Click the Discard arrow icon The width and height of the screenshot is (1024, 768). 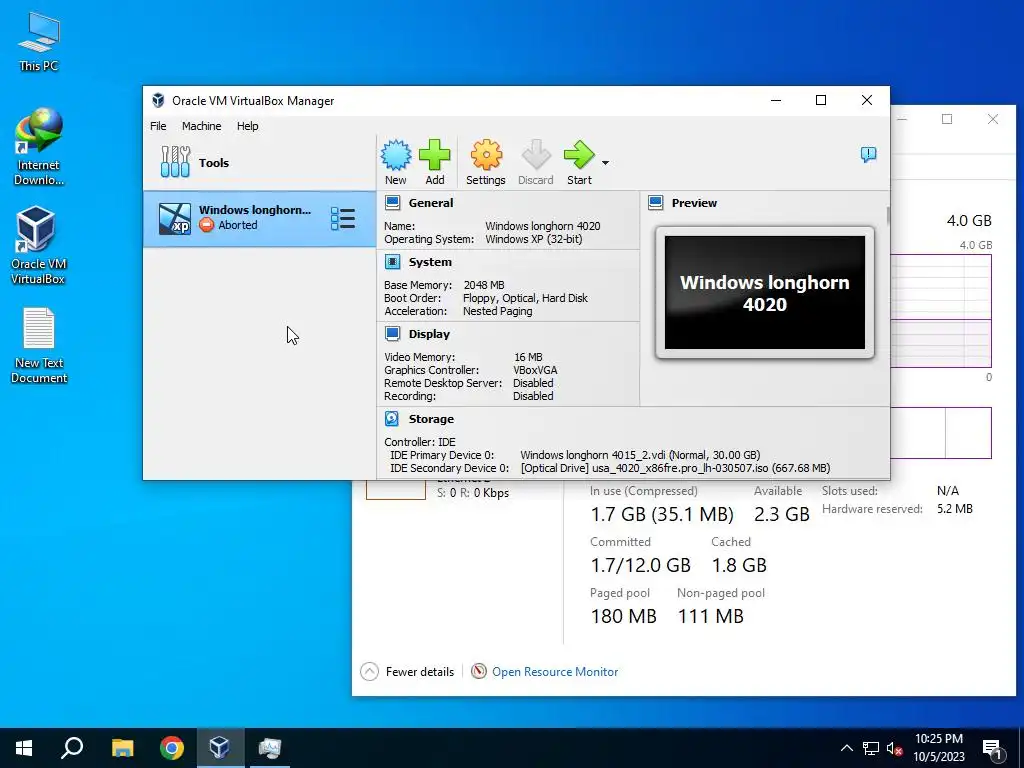pos(536,155)
